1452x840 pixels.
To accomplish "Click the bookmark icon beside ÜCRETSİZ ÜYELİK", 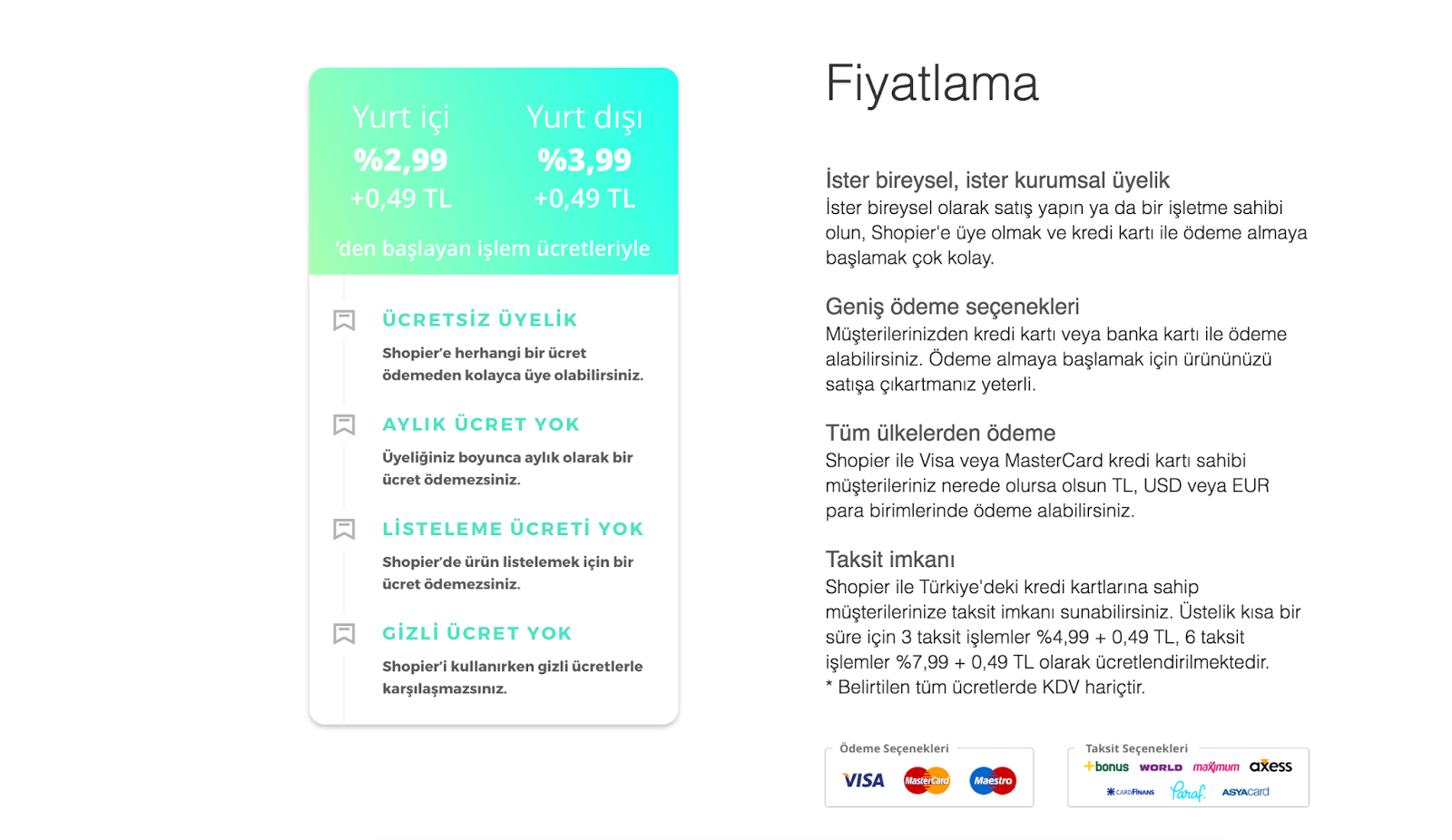I will [344, 320].
